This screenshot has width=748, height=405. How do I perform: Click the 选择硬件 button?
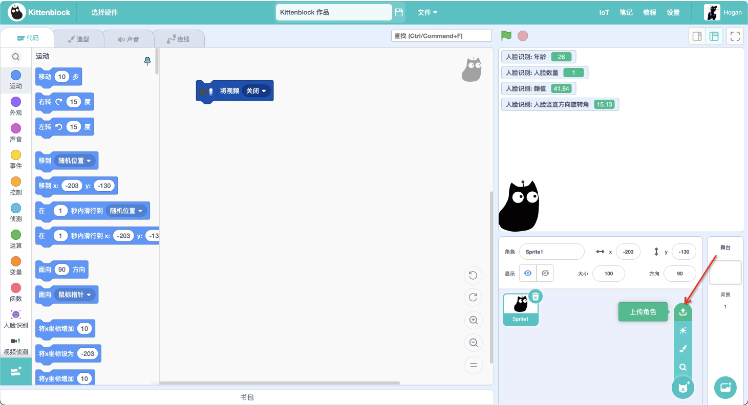104,12
